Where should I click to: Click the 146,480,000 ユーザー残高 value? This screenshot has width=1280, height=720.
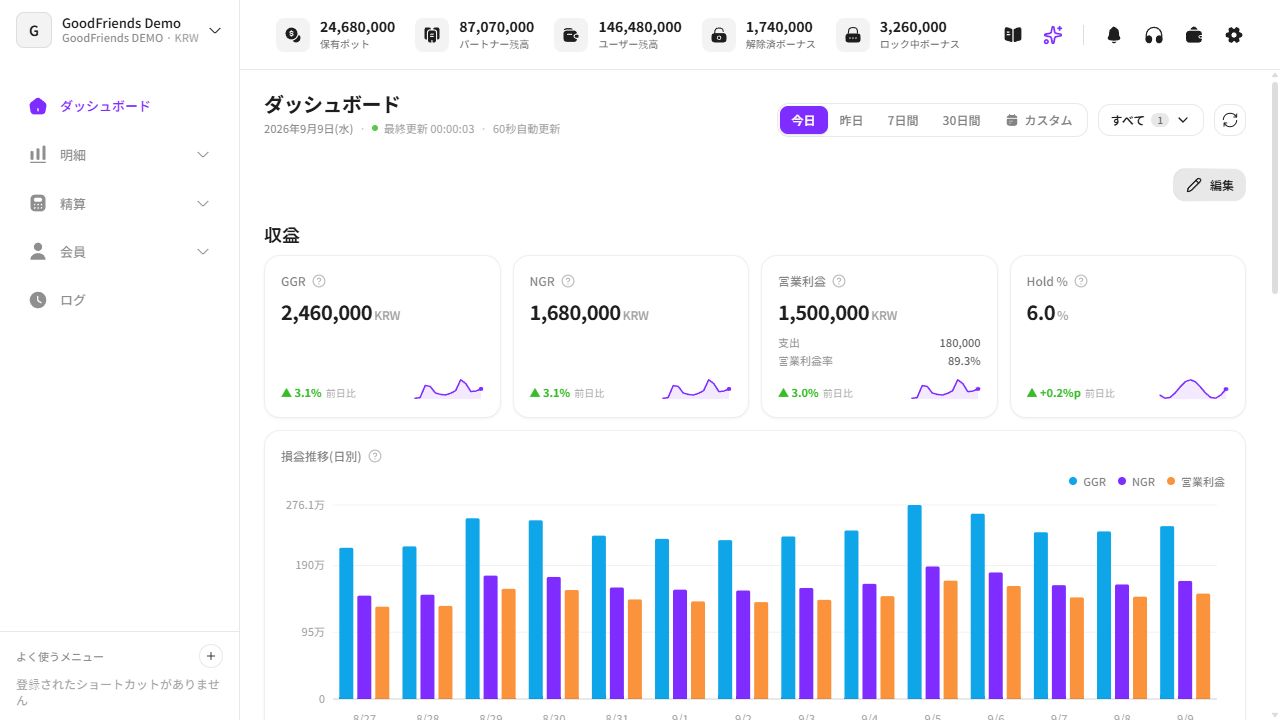[640, 27]
